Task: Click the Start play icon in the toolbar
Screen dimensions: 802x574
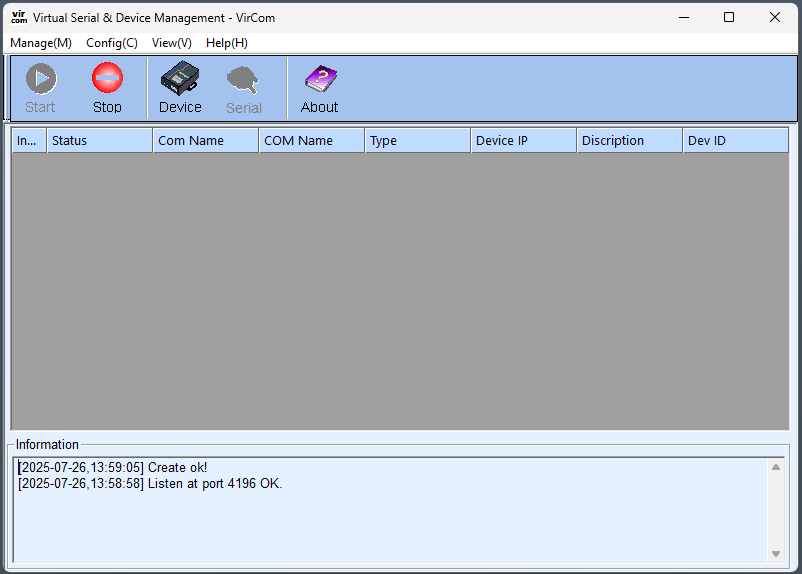Action: 41,79
